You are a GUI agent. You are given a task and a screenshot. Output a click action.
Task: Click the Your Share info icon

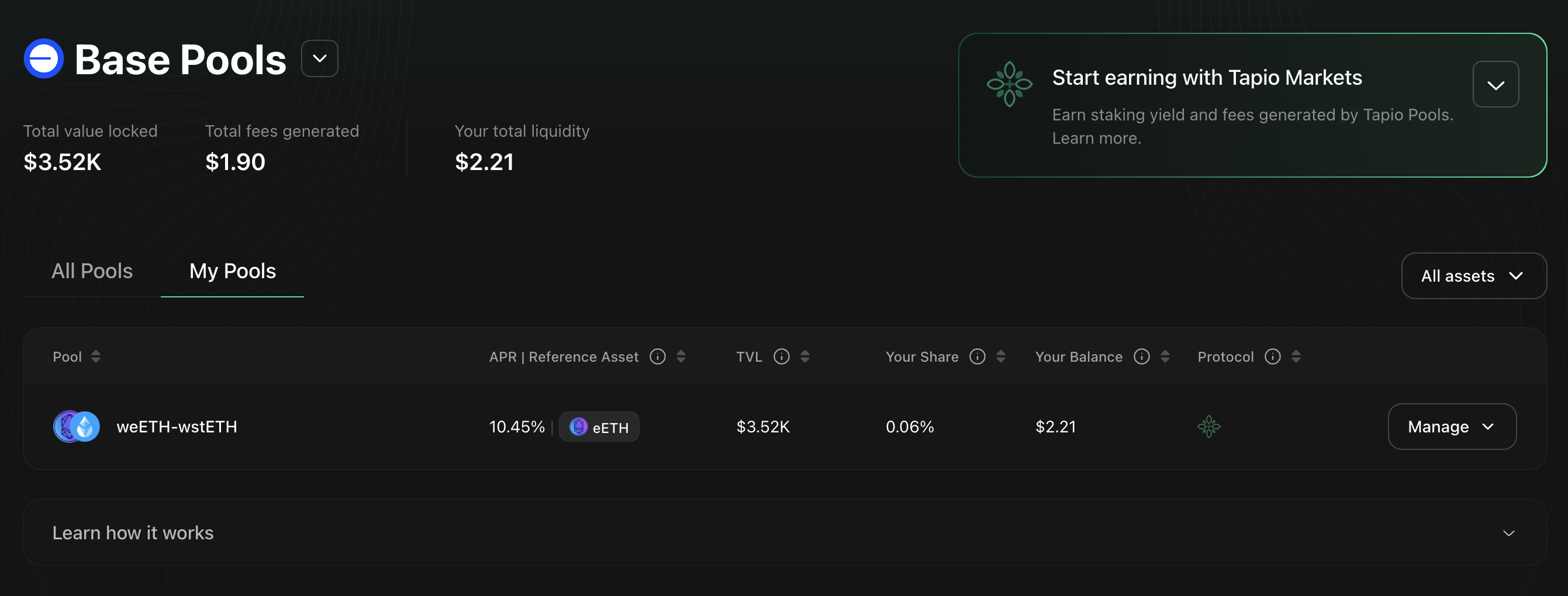[x=977, y=357]
